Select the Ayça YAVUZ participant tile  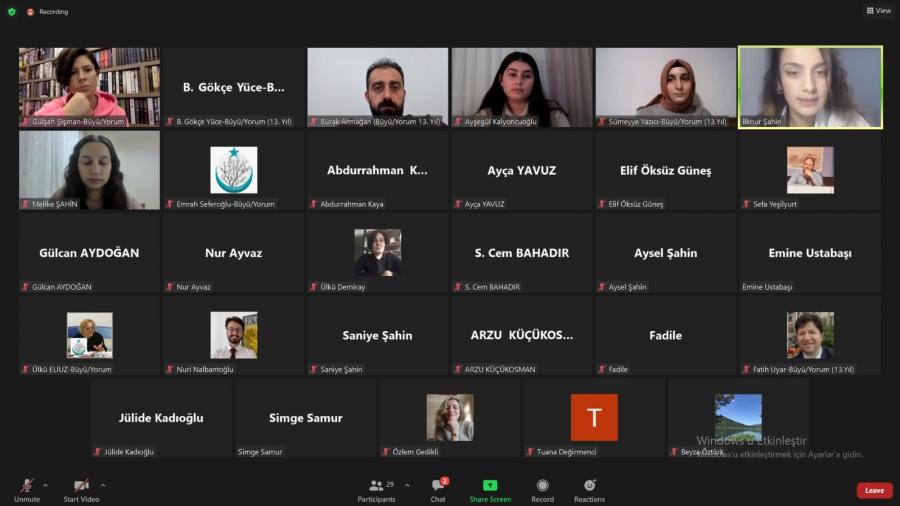[x=521, y=171]
